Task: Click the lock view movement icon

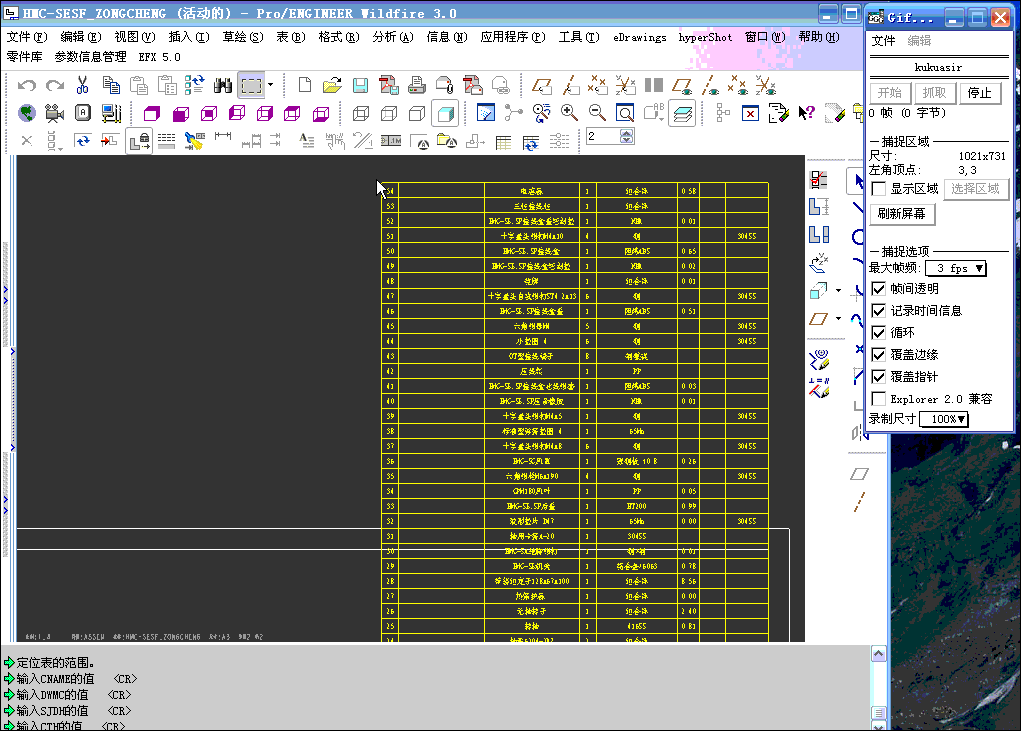Action: coord(139,141)
